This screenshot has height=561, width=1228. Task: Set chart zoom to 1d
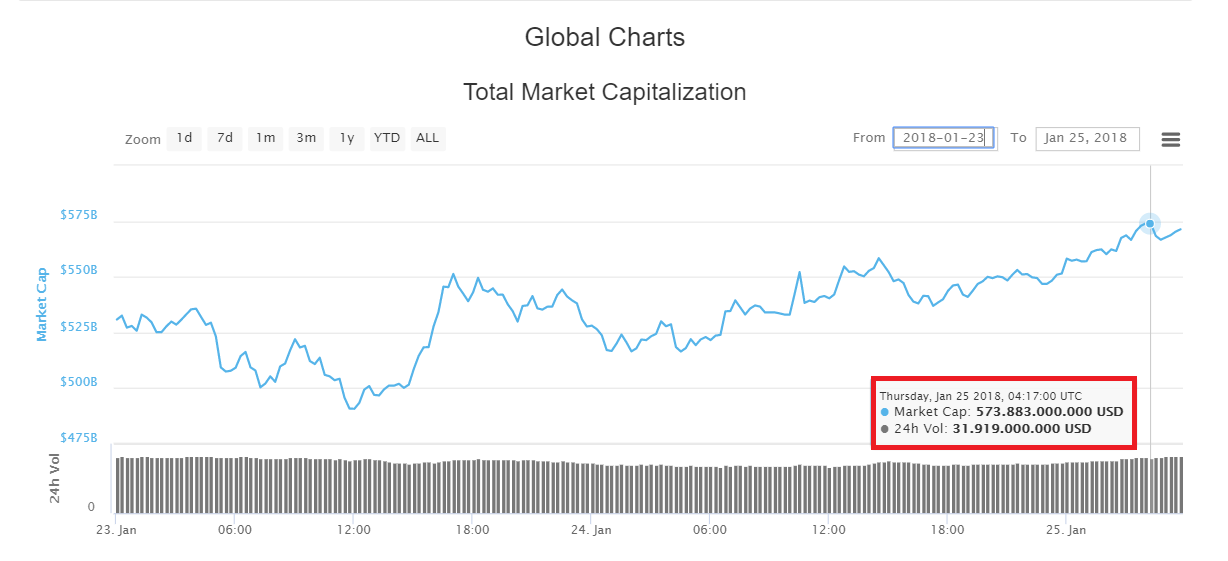click(x=184, y=138)
